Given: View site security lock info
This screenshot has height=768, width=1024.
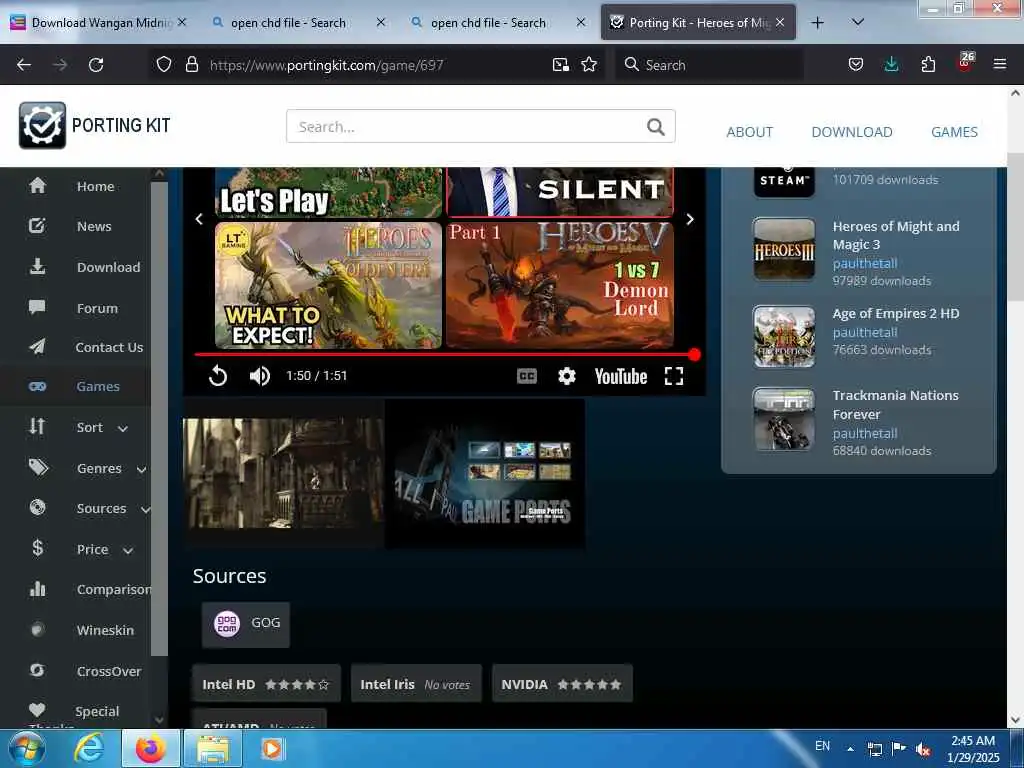Looking at the screenshot, I should click(x=191, y=65).
